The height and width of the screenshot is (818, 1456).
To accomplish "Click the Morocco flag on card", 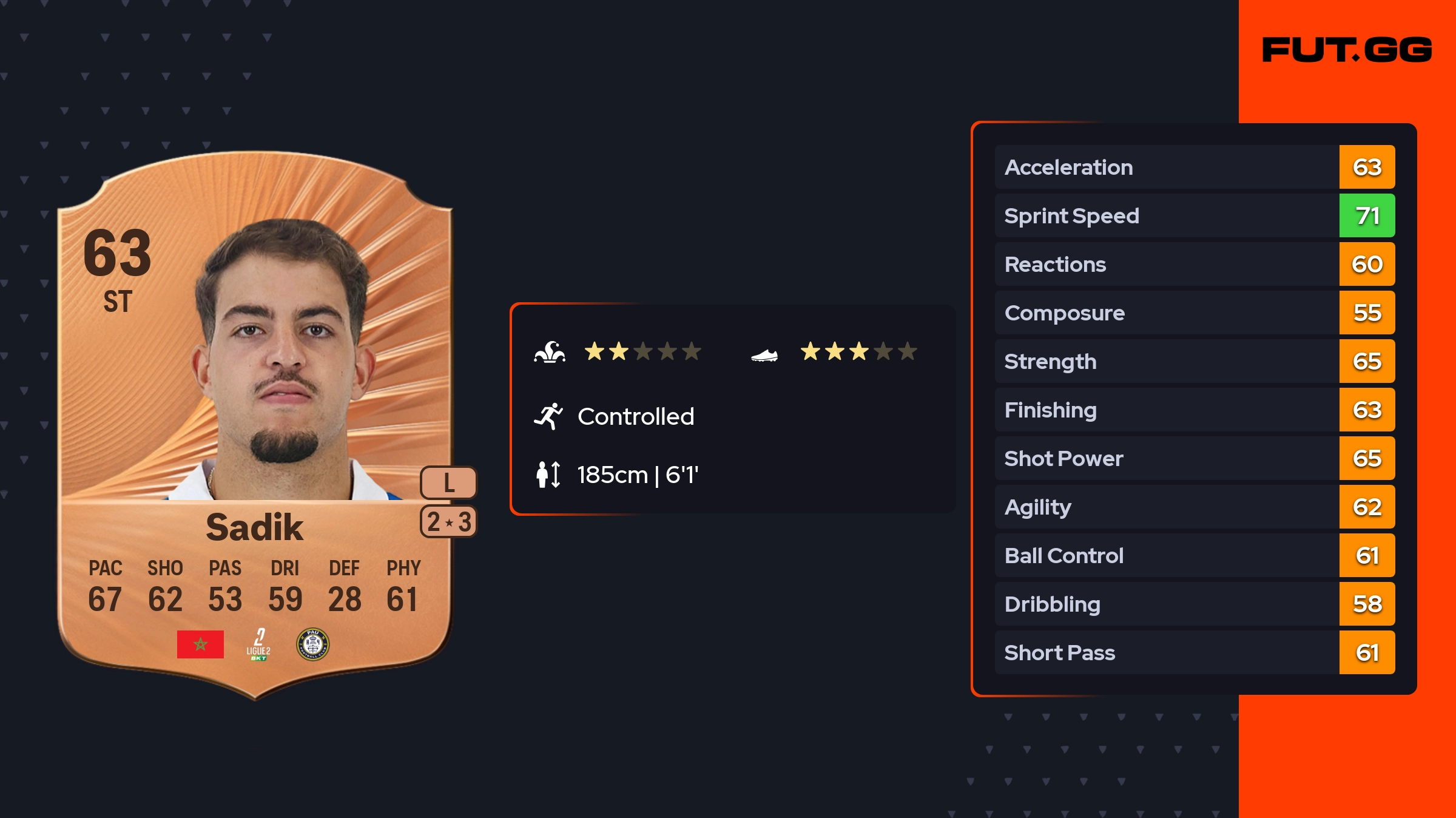I will click(x=200, y=644).
